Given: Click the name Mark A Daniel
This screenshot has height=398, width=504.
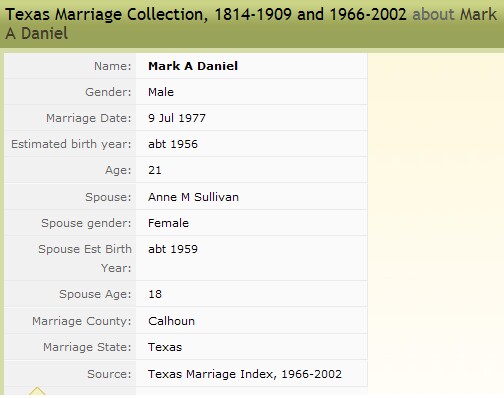Looking at the screenshot, I should [193, 66].
